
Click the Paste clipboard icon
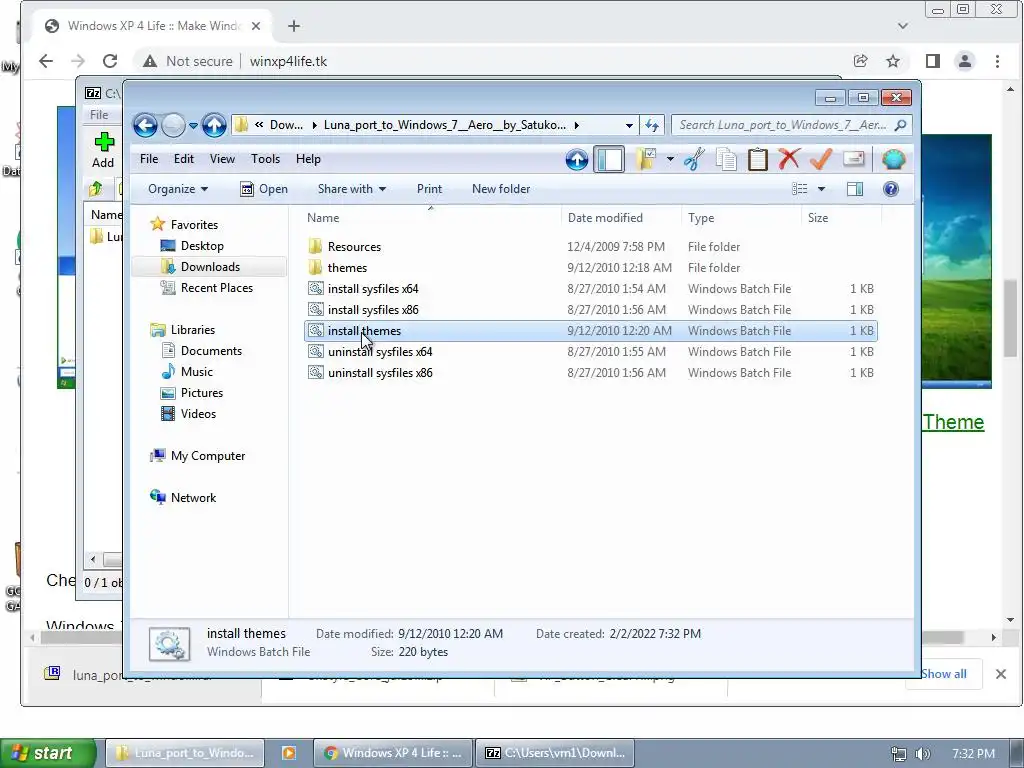coord(758,159)
